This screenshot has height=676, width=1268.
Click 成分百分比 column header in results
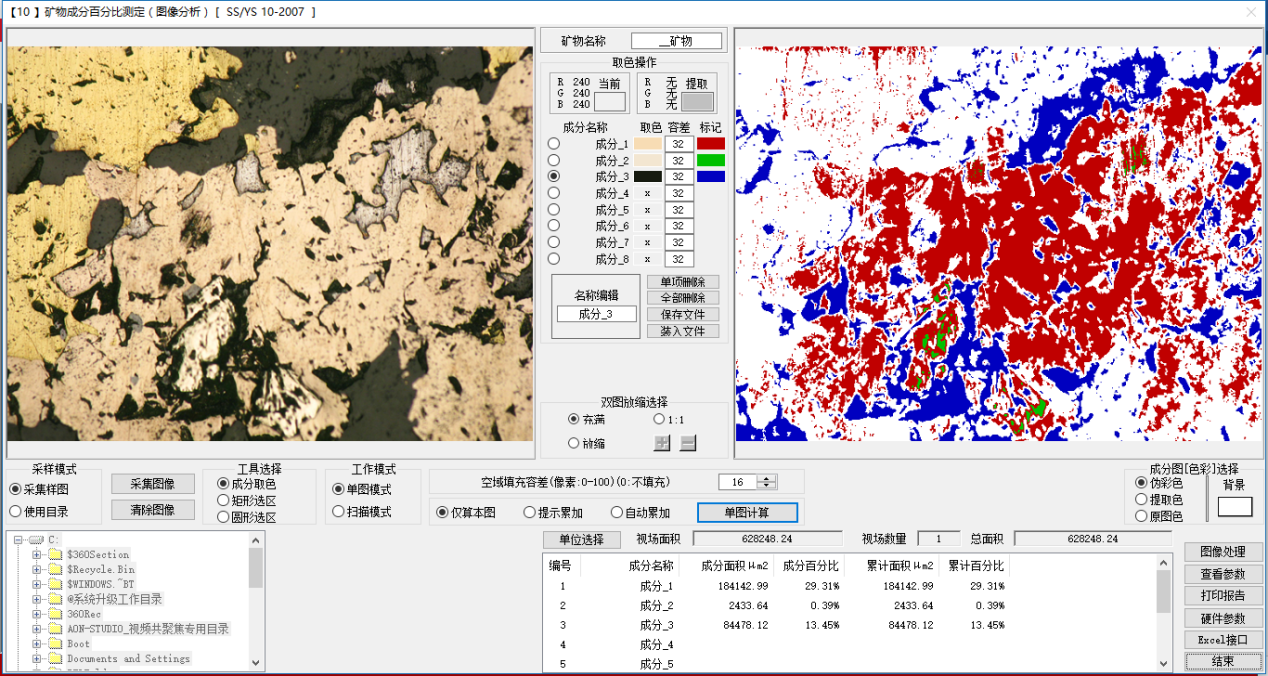click(809, 566)
